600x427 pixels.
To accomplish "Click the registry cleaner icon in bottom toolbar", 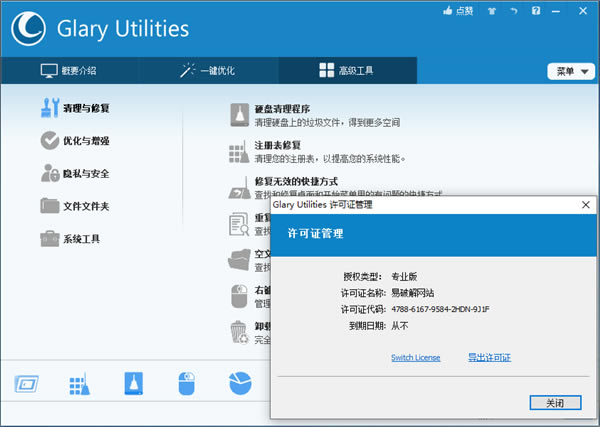I will [81, 383].
